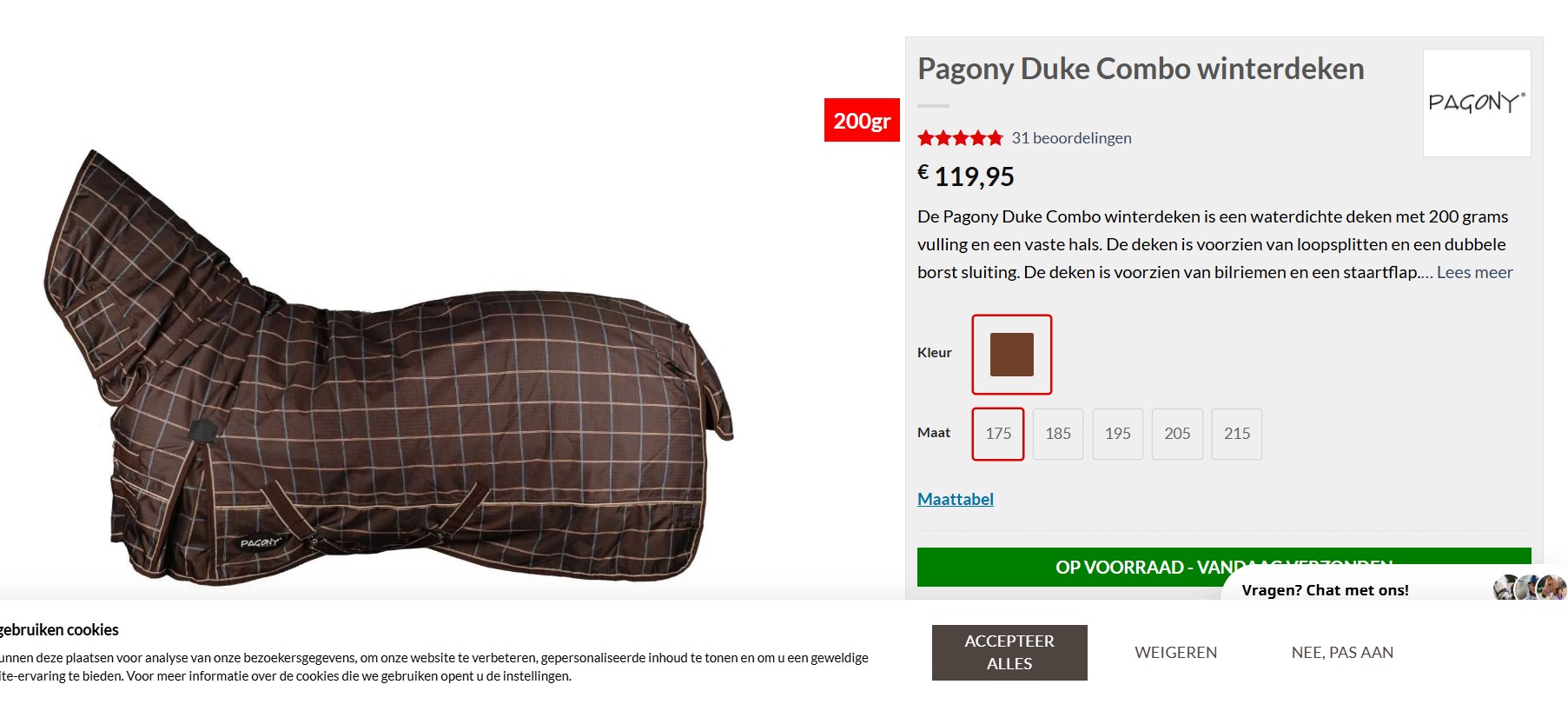
Task: Click Nee, pas aan cookie settings
Action: pos(1342,653)
